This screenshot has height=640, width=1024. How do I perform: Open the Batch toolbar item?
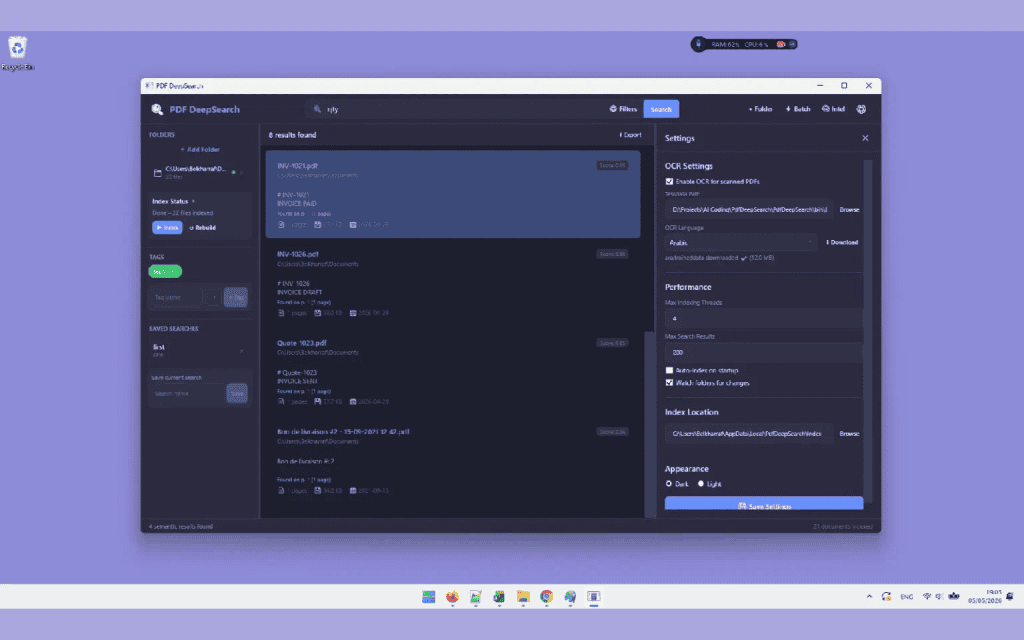pyautogui.click(x=798, y=109)
